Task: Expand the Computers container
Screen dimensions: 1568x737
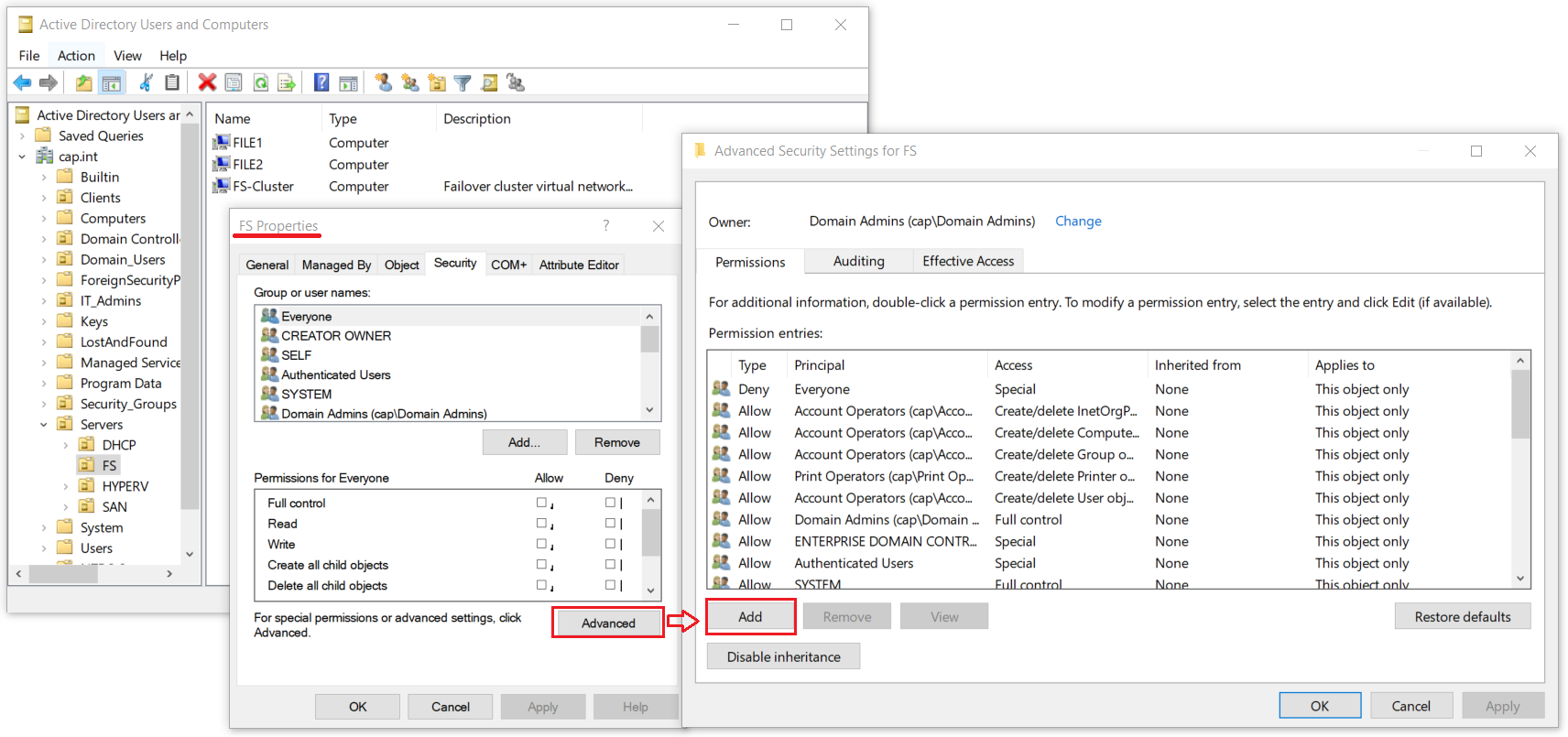Action: [44, 219]
